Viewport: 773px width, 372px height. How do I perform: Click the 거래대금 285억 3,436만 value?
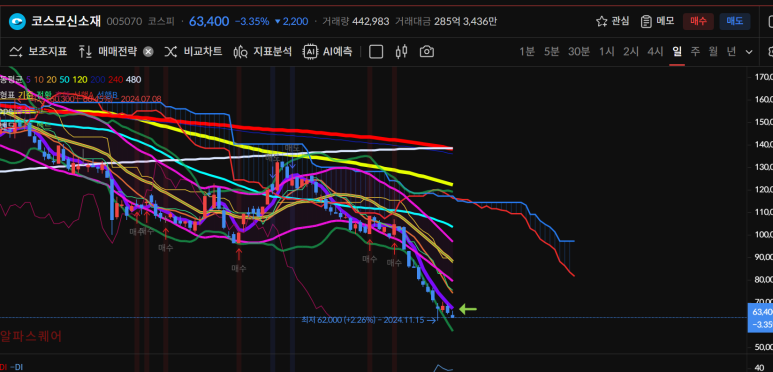[446, 22]
